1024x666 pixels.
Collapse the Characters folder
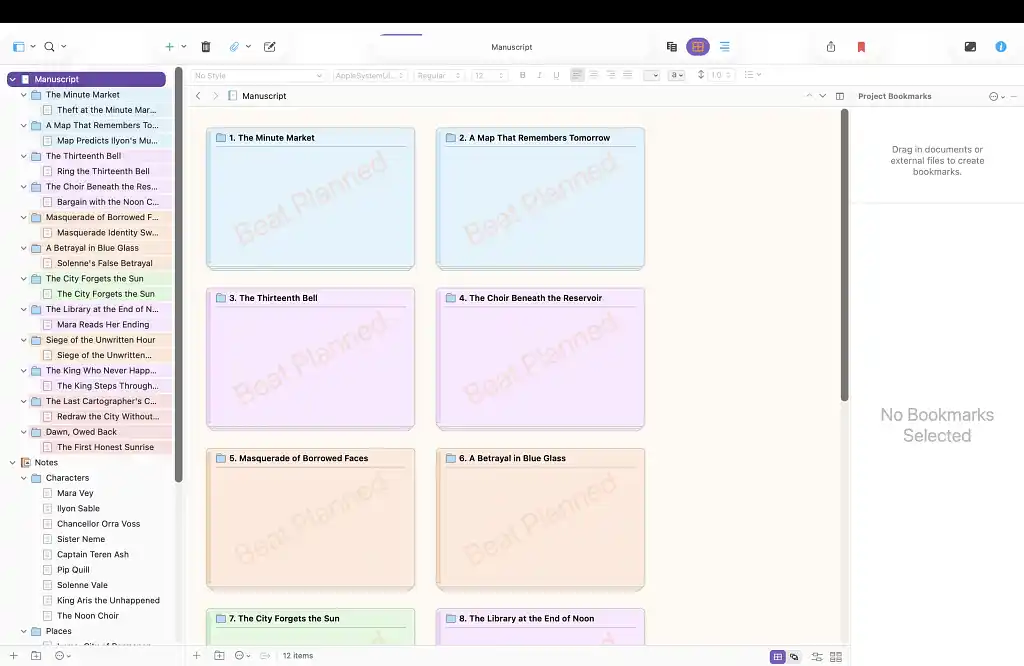tap(24, 478)
